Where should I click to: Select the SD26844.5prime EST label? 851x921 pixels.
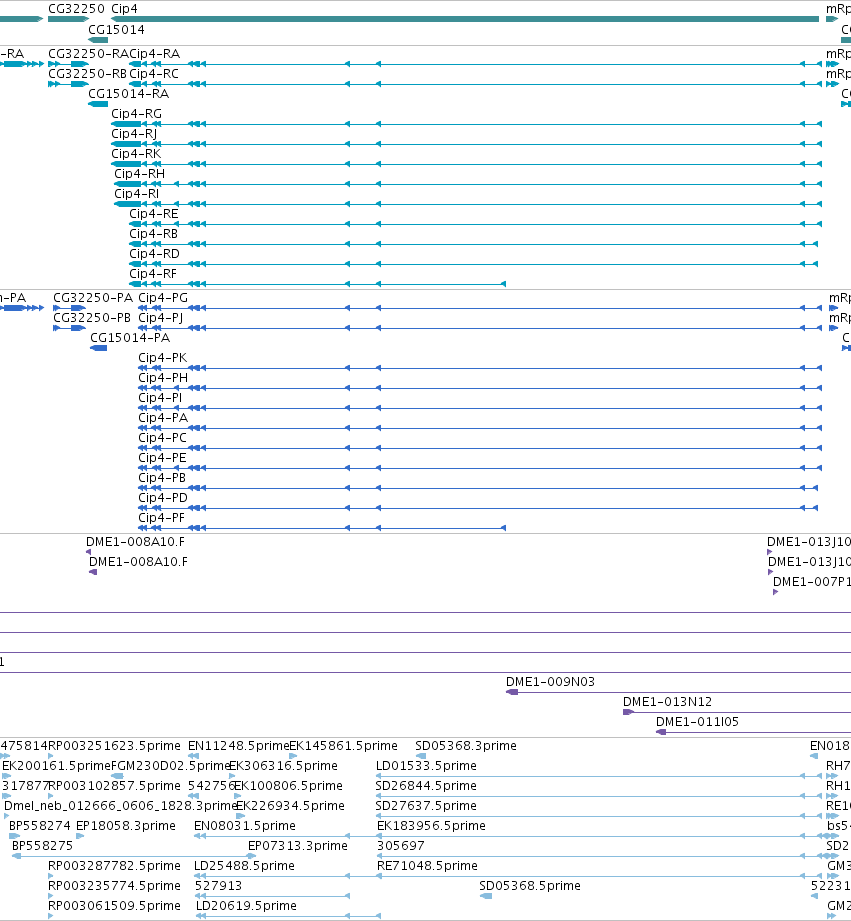[426, 786]
